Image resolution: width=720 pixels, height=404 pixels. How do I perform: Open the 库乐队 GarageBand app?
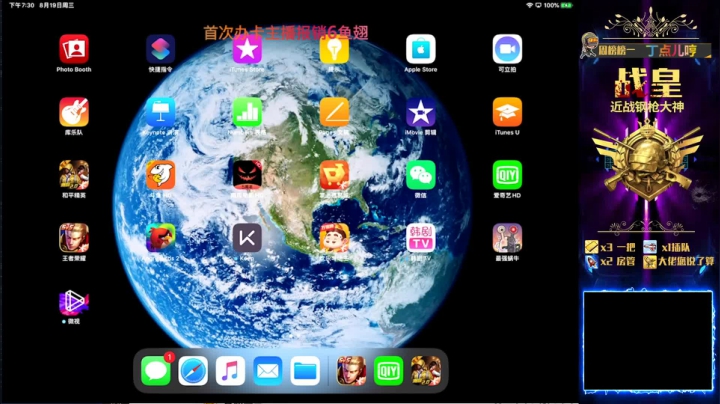[x=74, y=112]
